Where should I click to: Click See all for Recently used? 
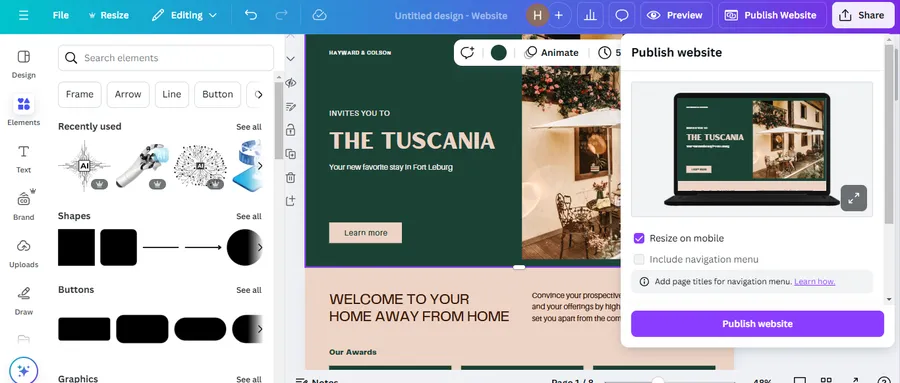pos(249,127)
